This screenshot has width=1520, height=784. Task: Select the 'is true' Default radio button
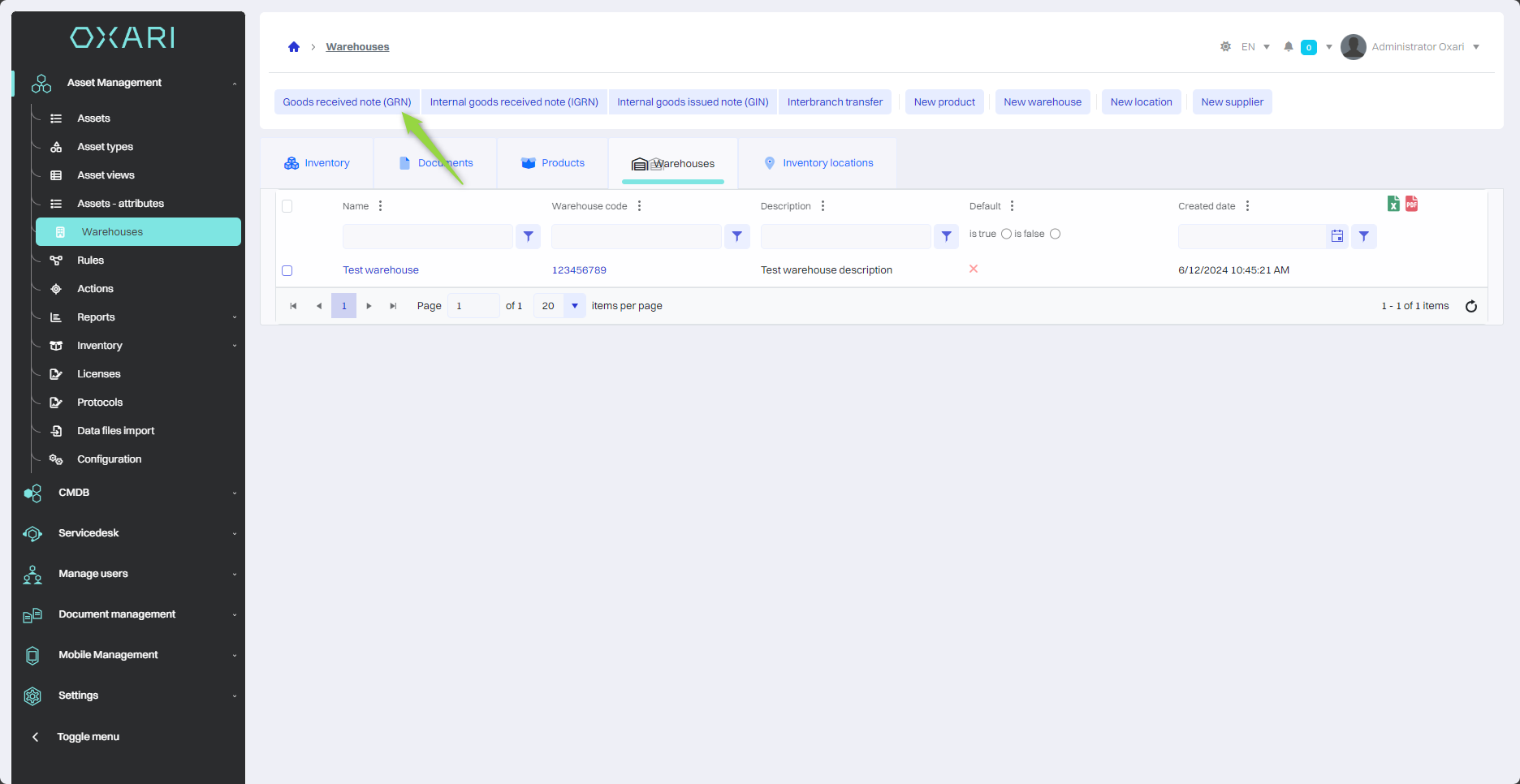(1006, 234)
